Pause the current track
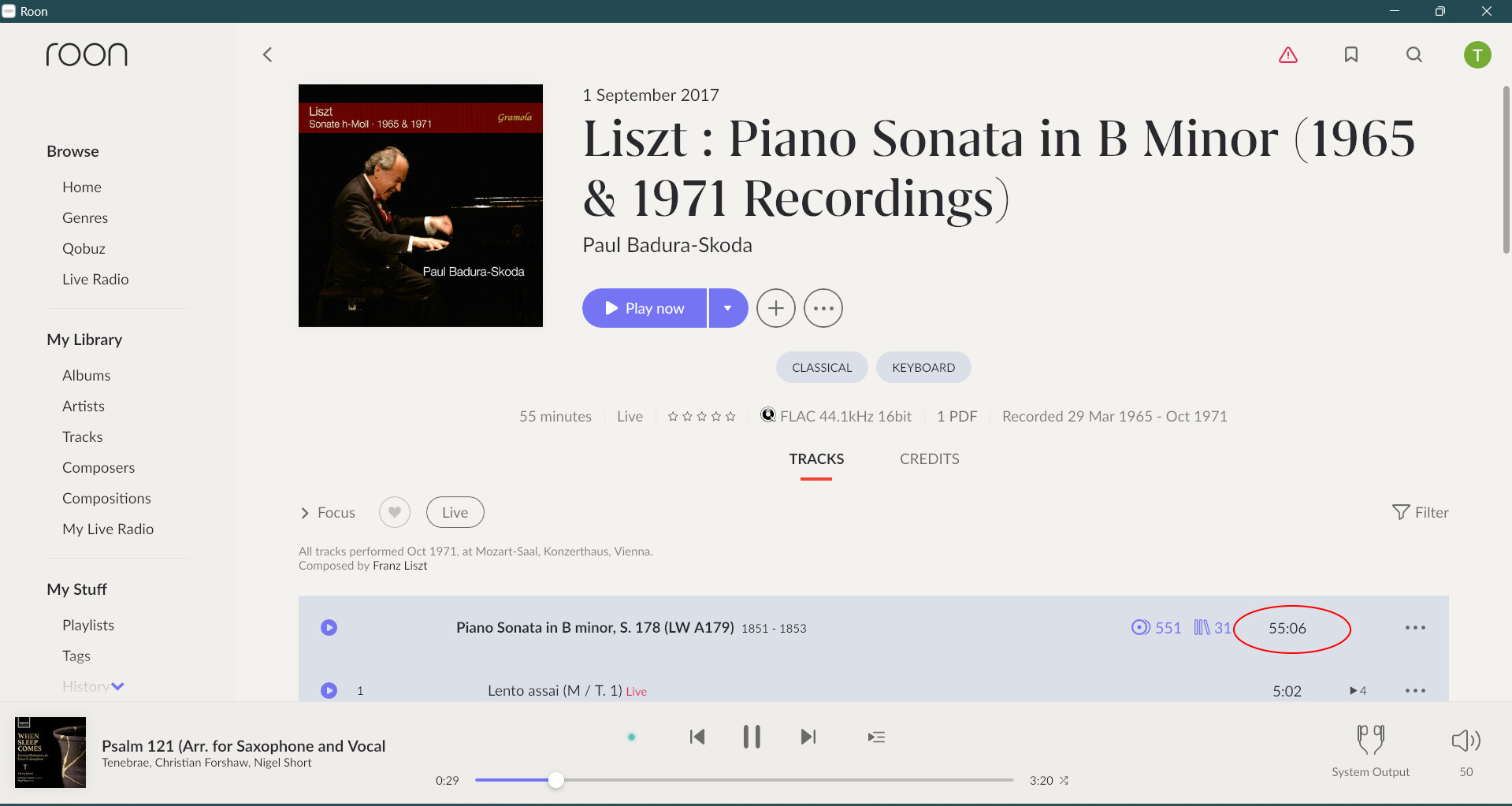The height and width of the screenshot is (806, 1512). pos(752,737)
